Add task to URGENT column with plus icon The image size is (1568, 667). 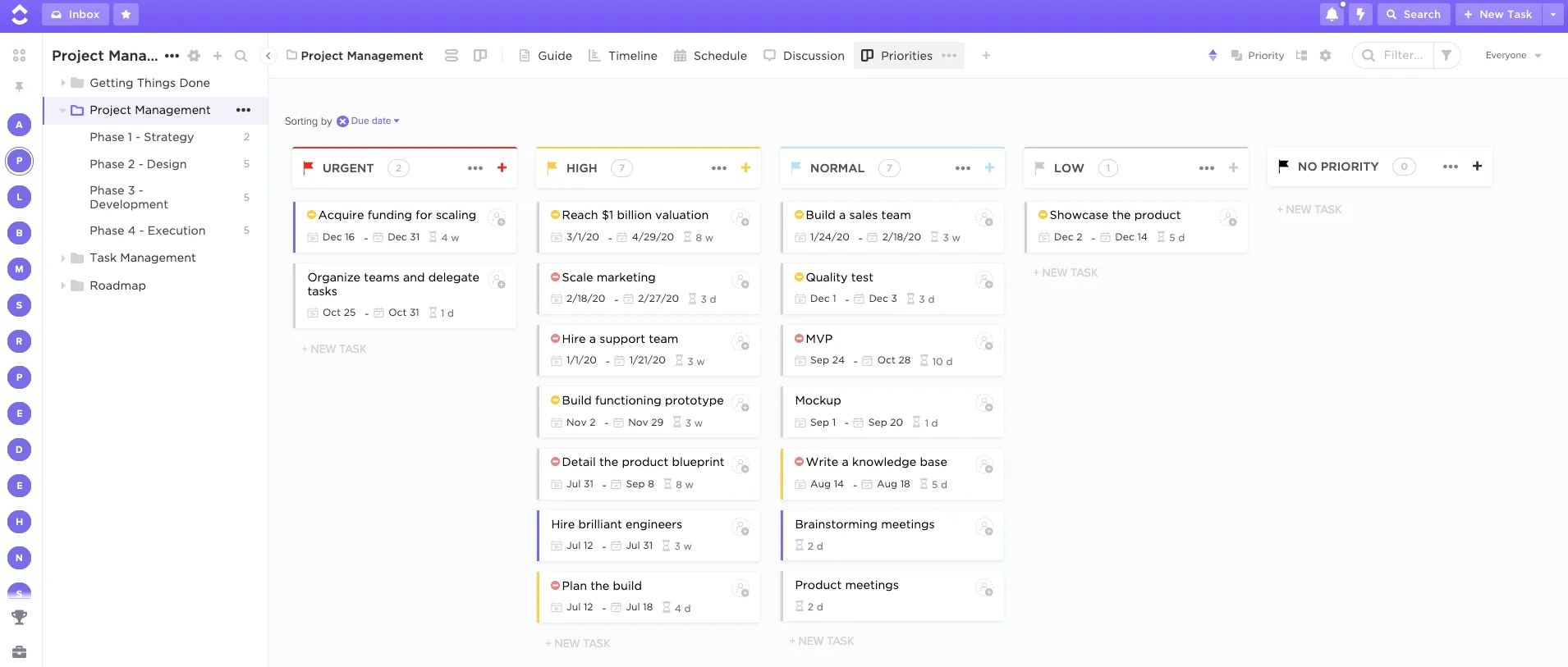coord(502,167)
